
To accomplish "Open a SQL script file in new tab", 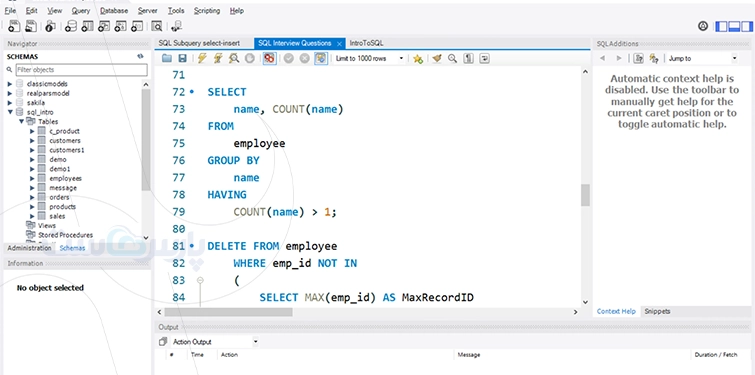I will coord(31,26).
